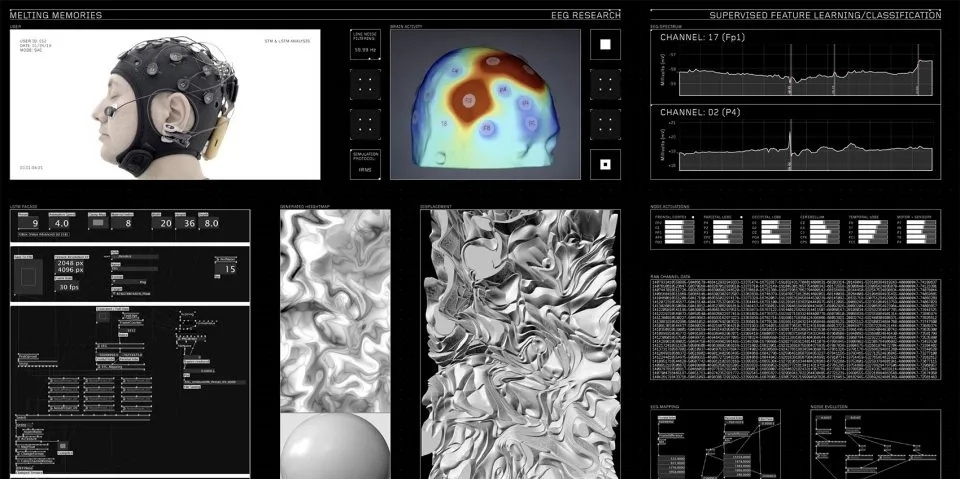The width and height of the screenshot is (960, 479).
Task: Select the Generated Heightmap image
Action: pos(334,311)
